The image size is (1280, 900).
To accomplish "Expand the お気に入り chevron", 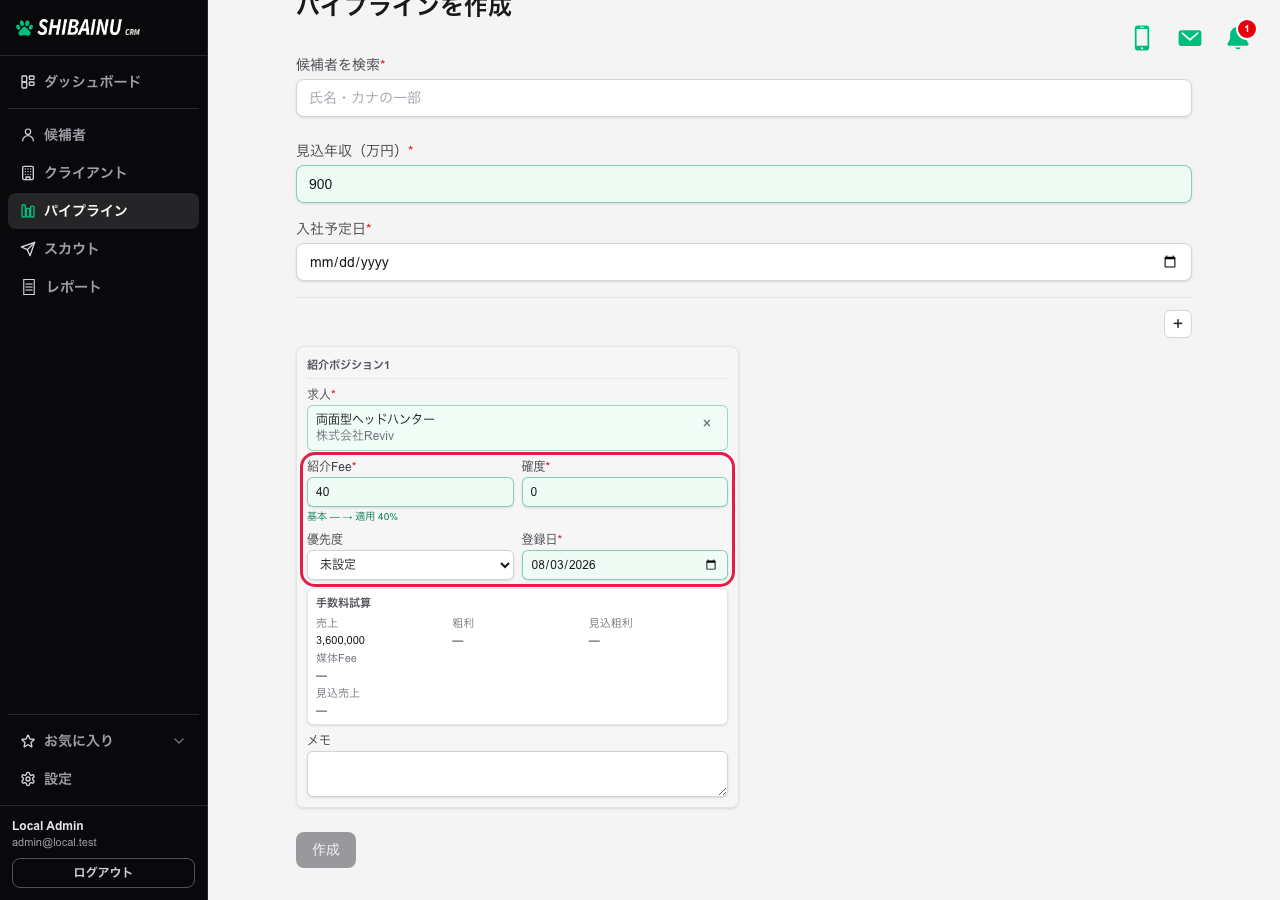I will pos(180,741).
